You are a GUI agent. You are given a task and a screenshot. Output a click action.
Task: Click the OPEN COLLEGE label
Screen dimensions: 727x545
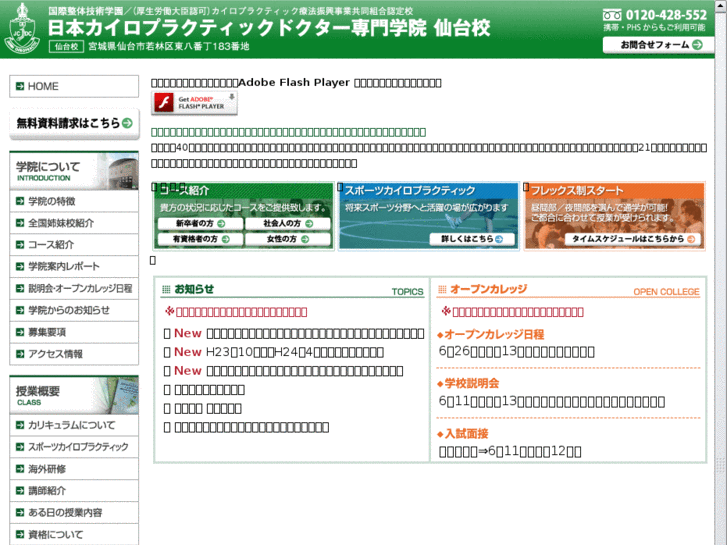point(666,292)
